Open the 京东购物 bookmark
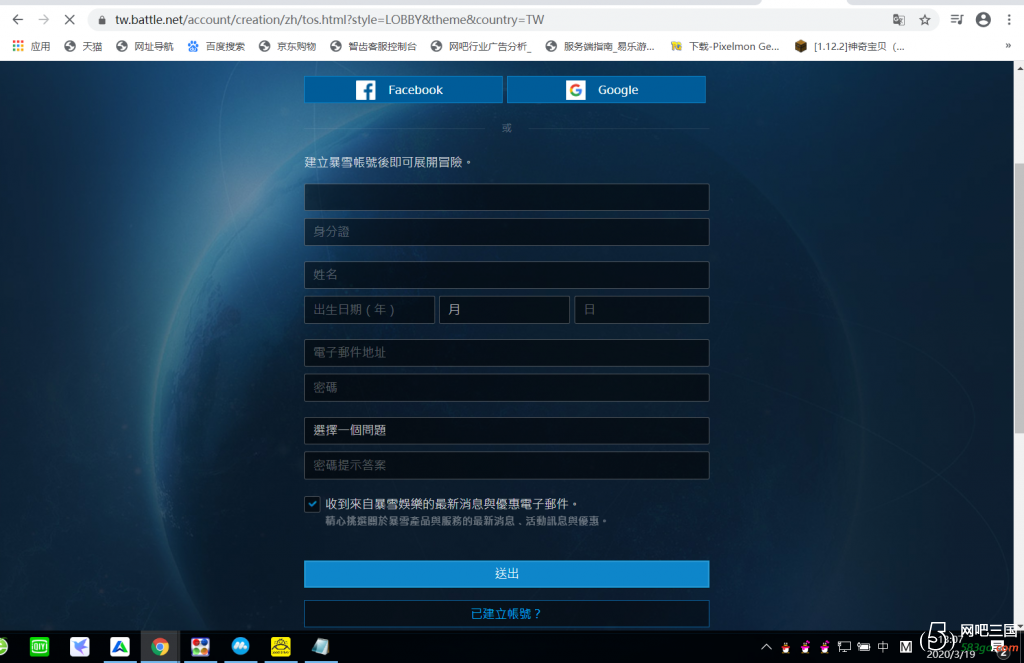 [x=287, y=46]
